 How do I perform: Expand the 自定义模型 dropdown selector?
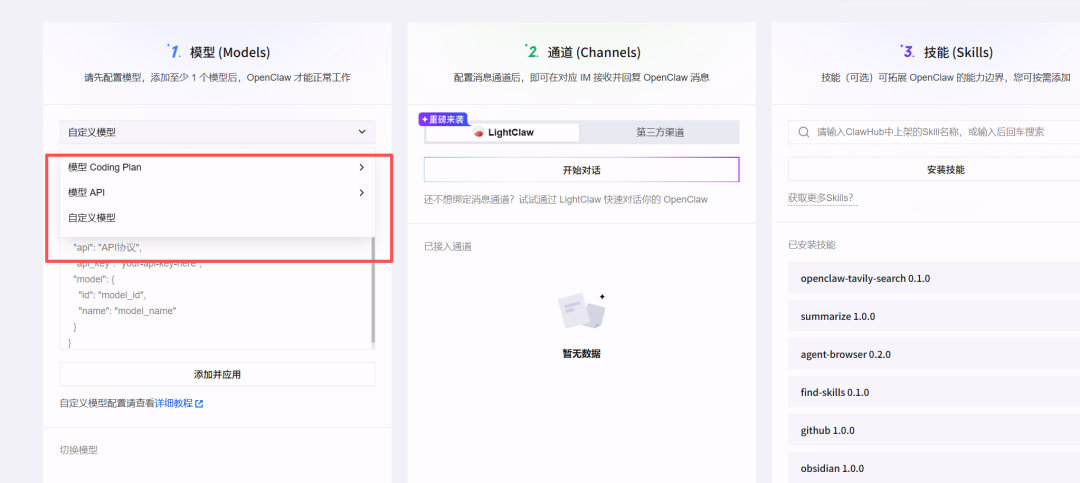tap(217, 132)
